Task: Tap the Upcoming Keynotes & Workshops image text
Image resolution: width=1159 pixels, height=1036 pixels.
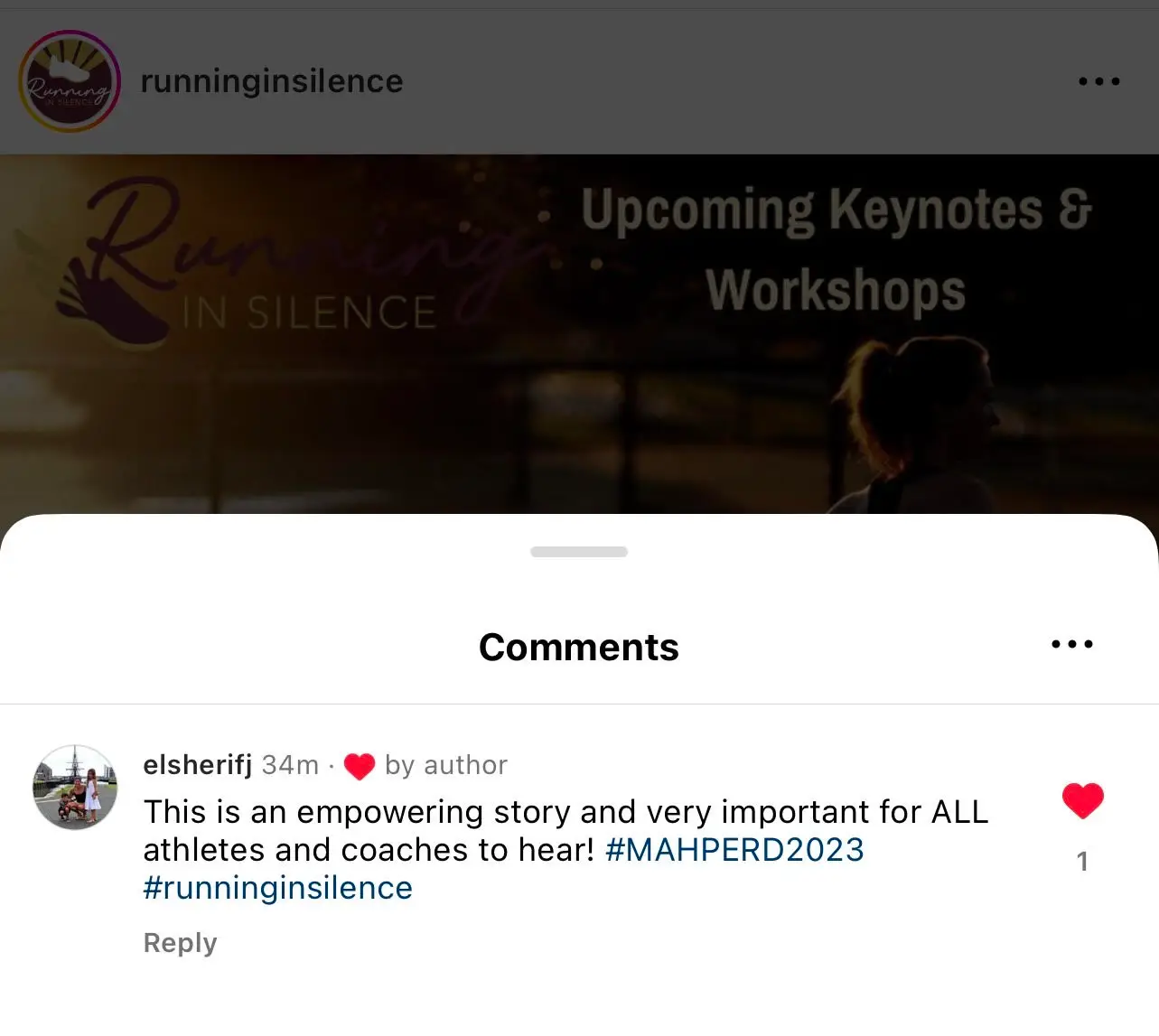Action: point(837,248)
